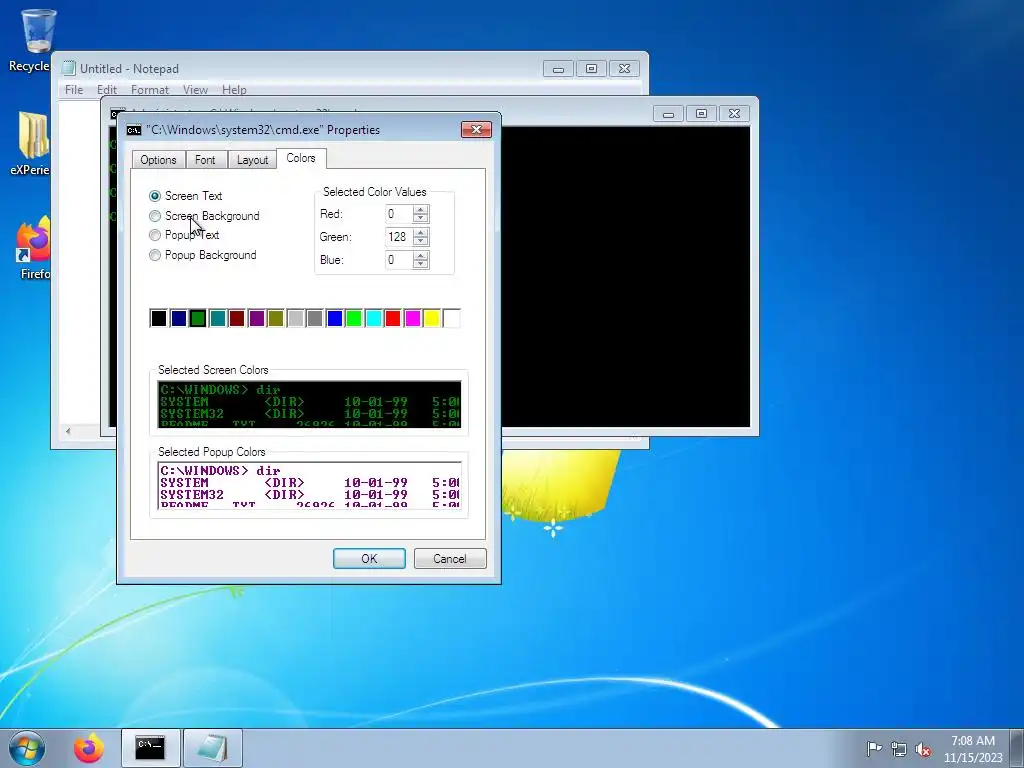Close the Notepad window
1024x768 pixels.
pyautogui.click(x=624, y=69)
